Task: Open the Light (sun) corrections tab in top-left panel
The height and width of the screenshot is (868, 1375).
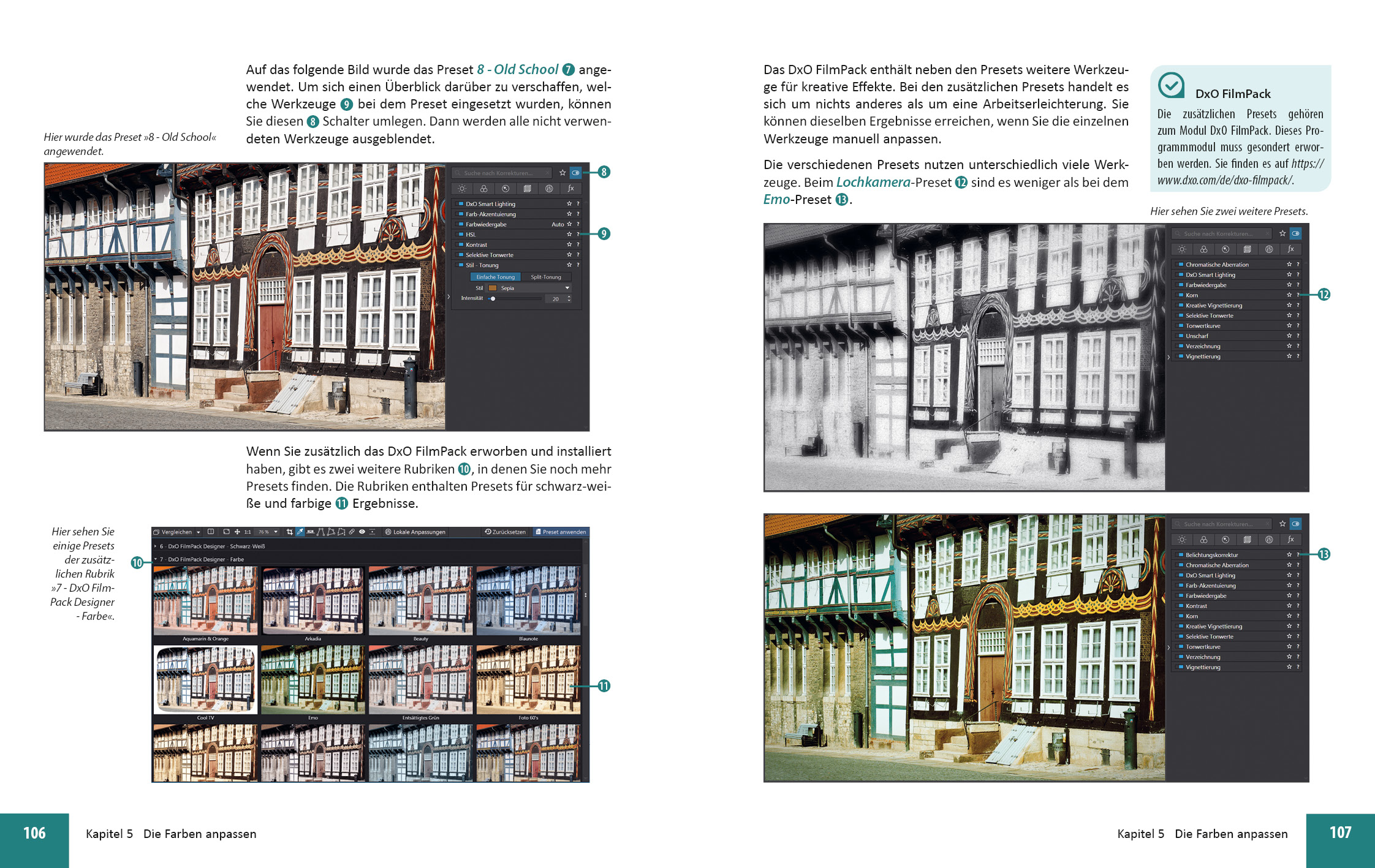Action: pos(462,189)
